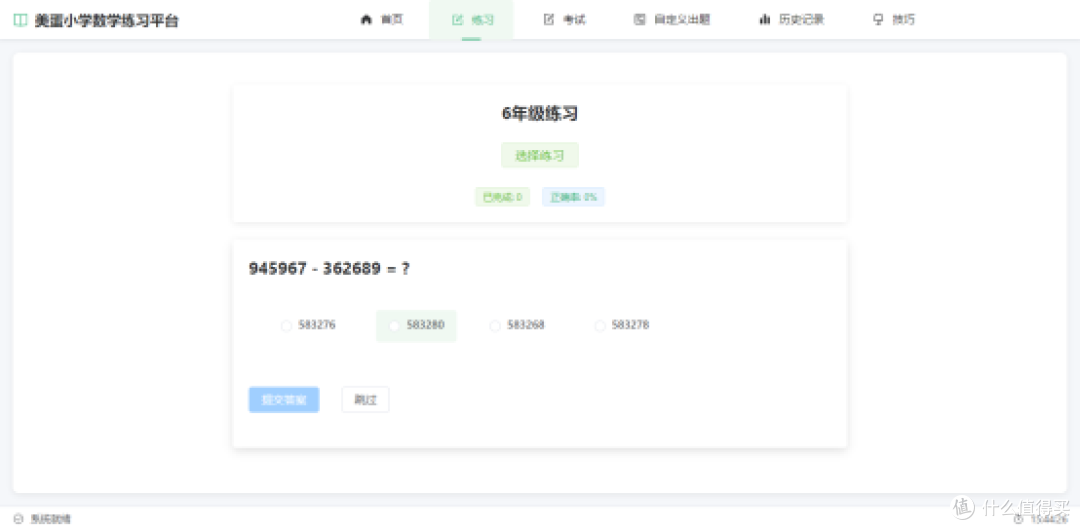Image resolution: width=1080 pixels, height=530 pixels.
Task: Switch to the 练习 tab
Action: [x=471, y=20]
